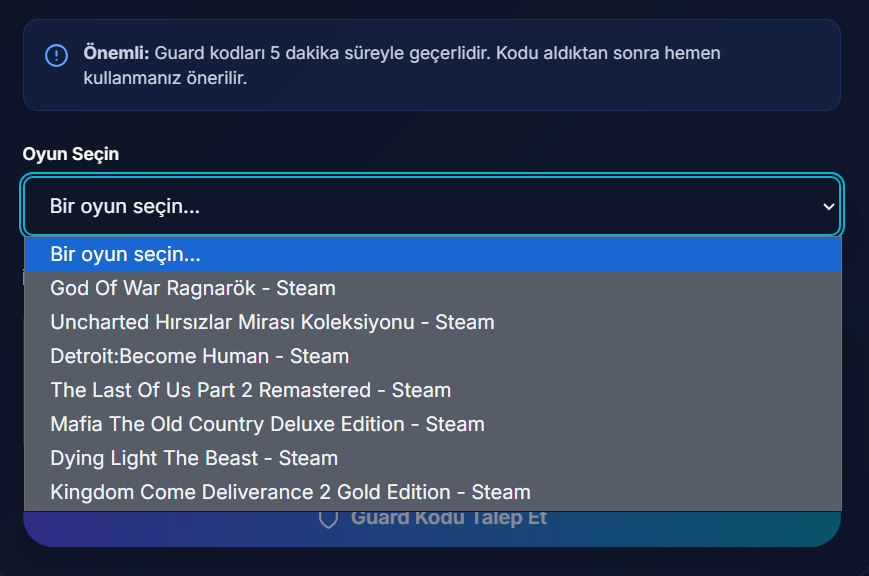869x576 pixels.
Task: Open the 'Bir oyun seçin...' combo box
Action: click(x=432, y=206)
